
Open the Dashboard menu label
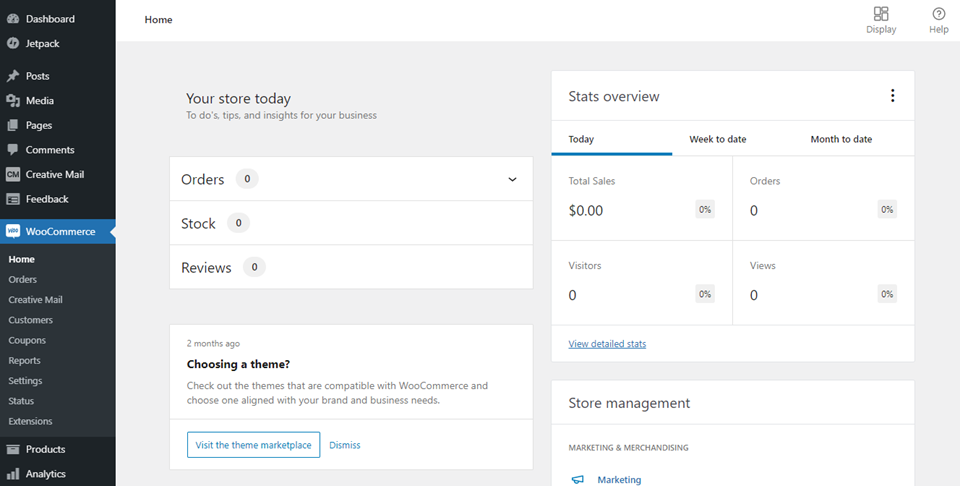(50, 19)
